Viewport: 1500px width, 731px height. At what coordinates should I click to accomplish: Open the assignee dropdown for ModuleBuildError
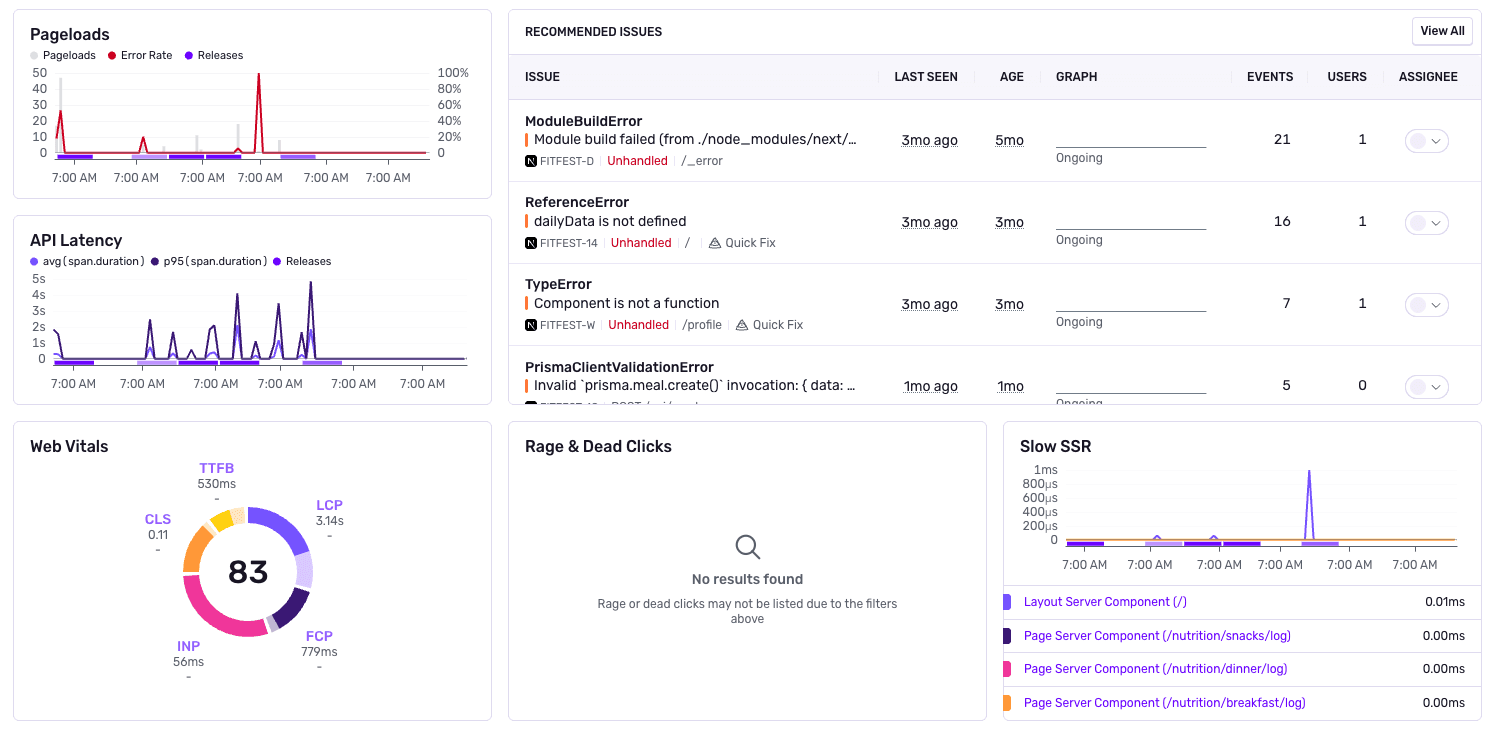coord(1426,140)
